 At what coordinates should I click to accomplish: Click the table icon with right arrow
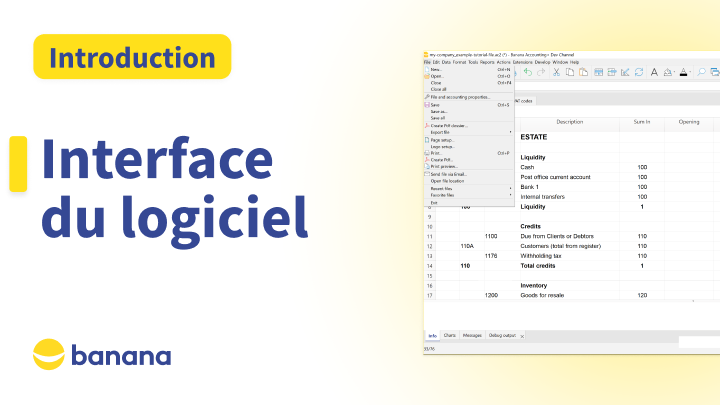612,72
